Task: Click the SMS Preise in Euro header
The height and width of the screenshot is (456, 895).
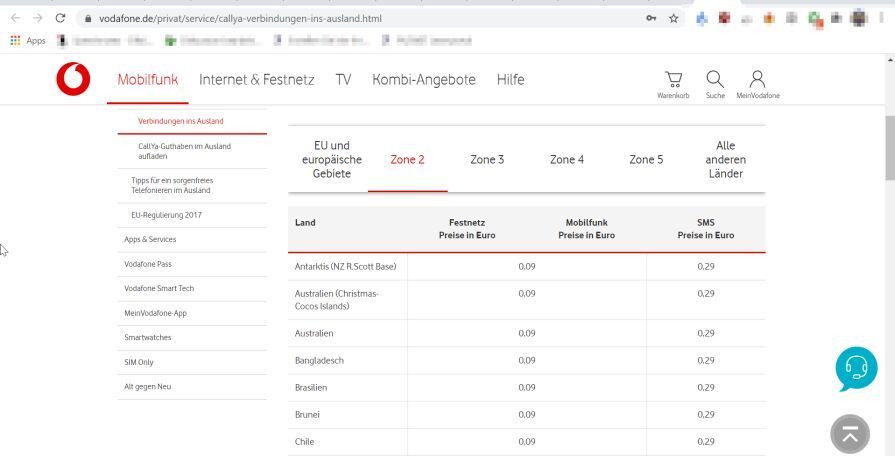Action: tap(705, 229)
